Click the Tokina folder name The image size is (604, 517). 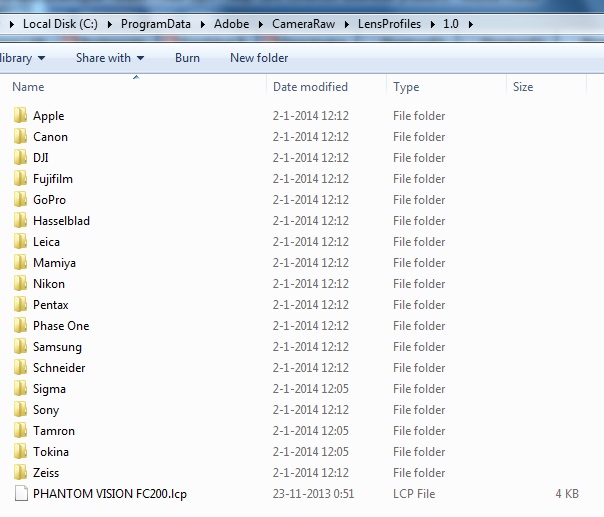[x=50, y=452]
